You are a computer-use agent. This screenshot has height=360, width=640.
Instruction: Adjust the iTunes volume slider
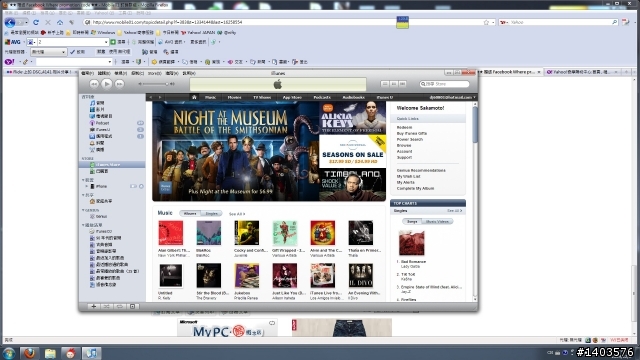pyautogui.click(x=156, y=84)
